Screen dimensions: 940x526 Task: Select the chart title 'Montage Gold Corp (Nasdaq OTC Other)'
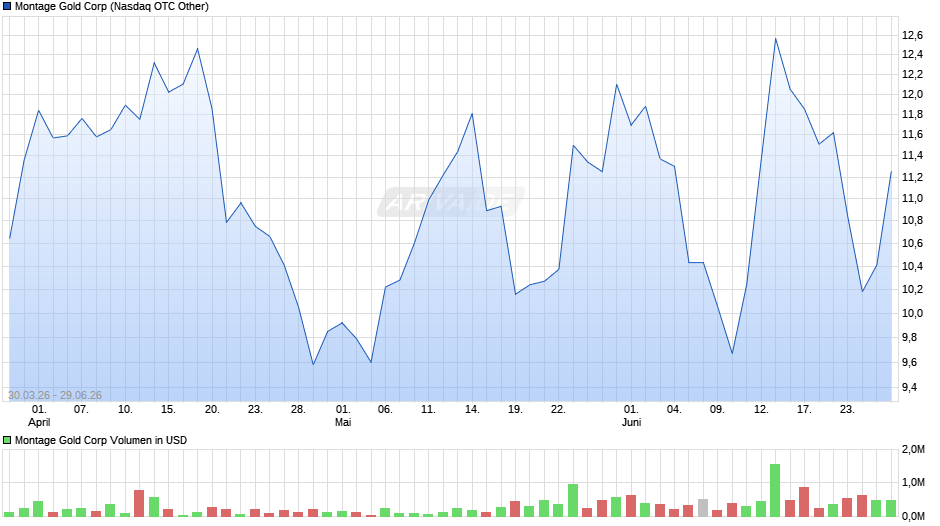coord(112,7)
